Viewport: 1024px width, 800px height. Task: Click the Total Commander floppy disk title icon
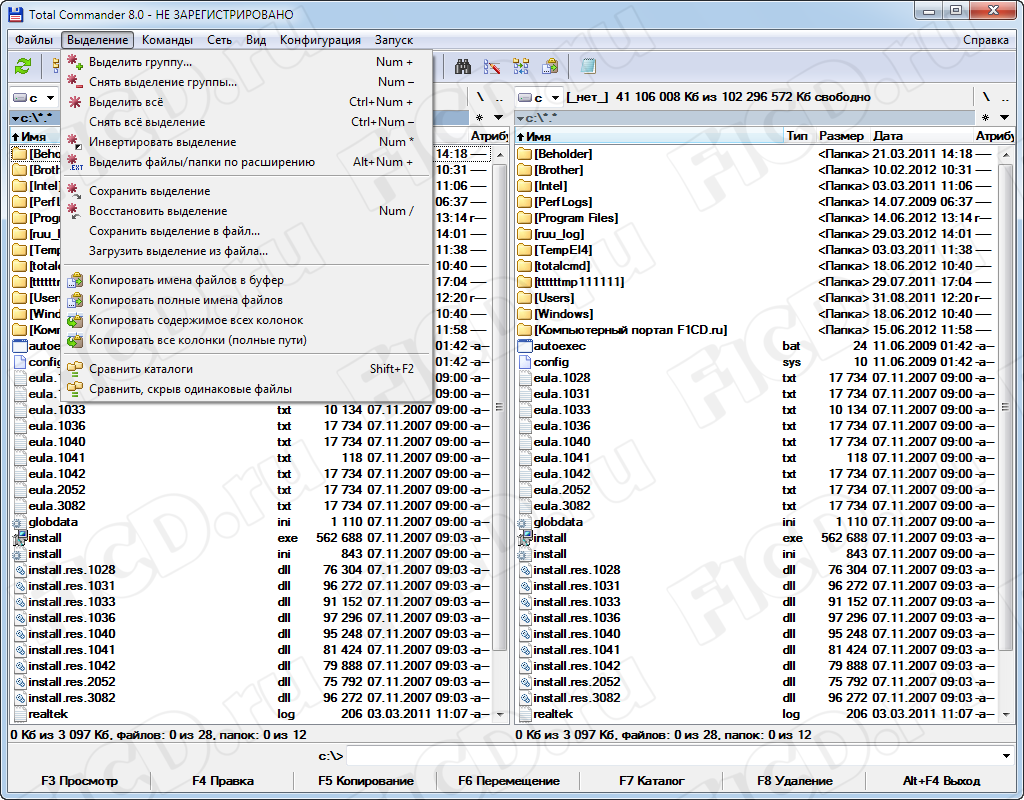point(16,14)
